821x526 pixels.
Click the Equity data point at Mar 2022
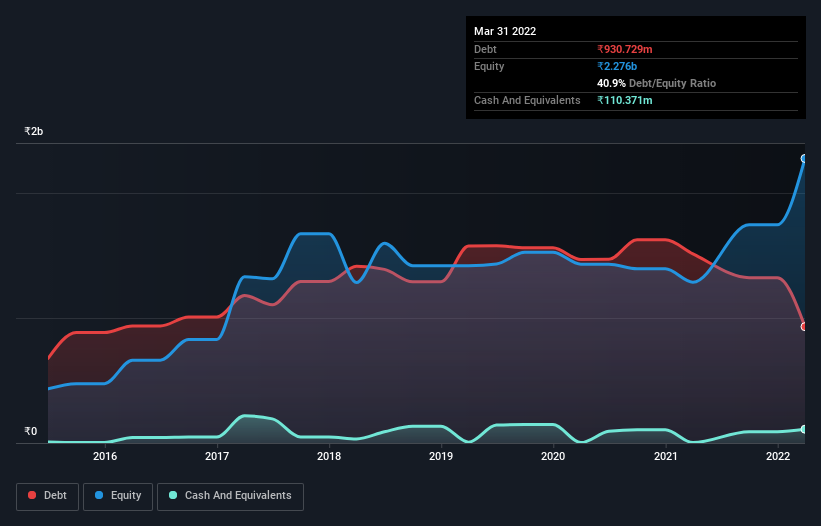(804, 159)
